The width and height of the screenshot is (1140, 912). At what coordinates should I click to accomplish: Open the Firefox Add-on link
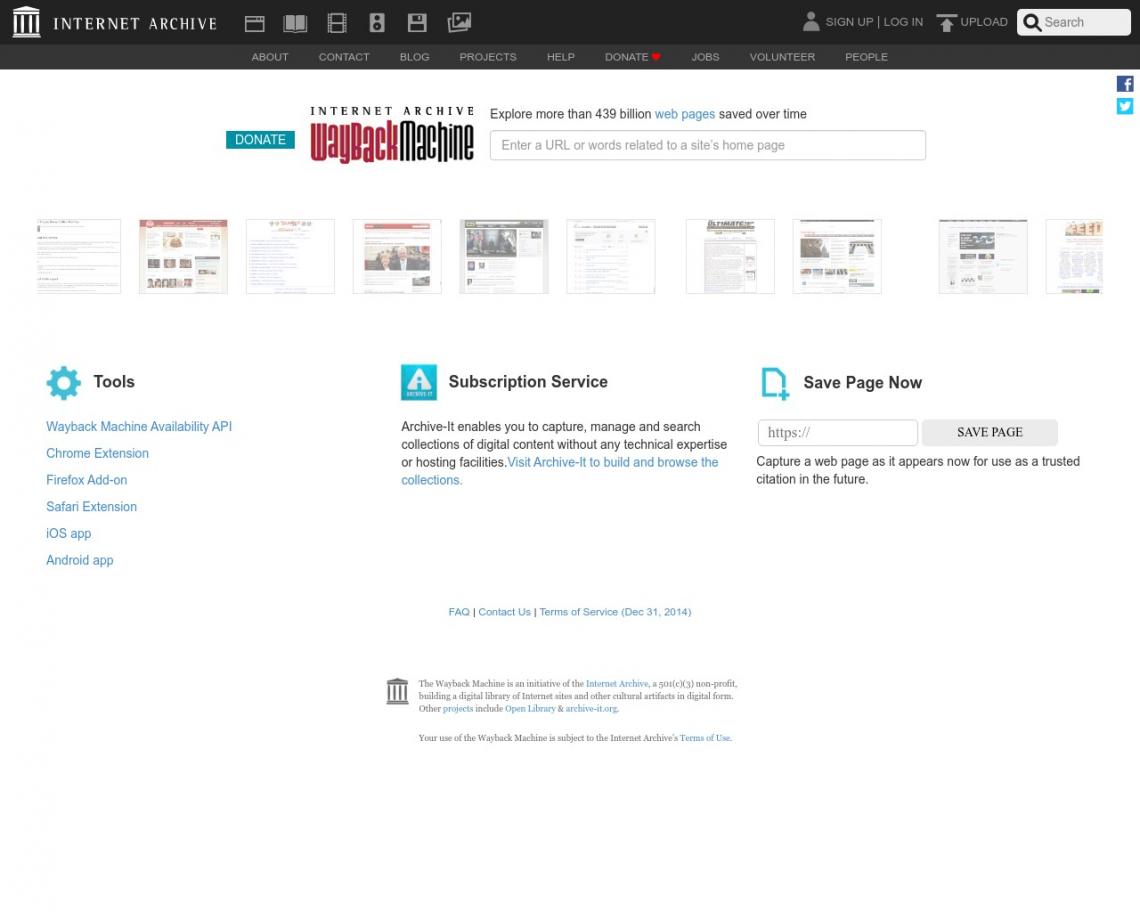pos(87,480)
